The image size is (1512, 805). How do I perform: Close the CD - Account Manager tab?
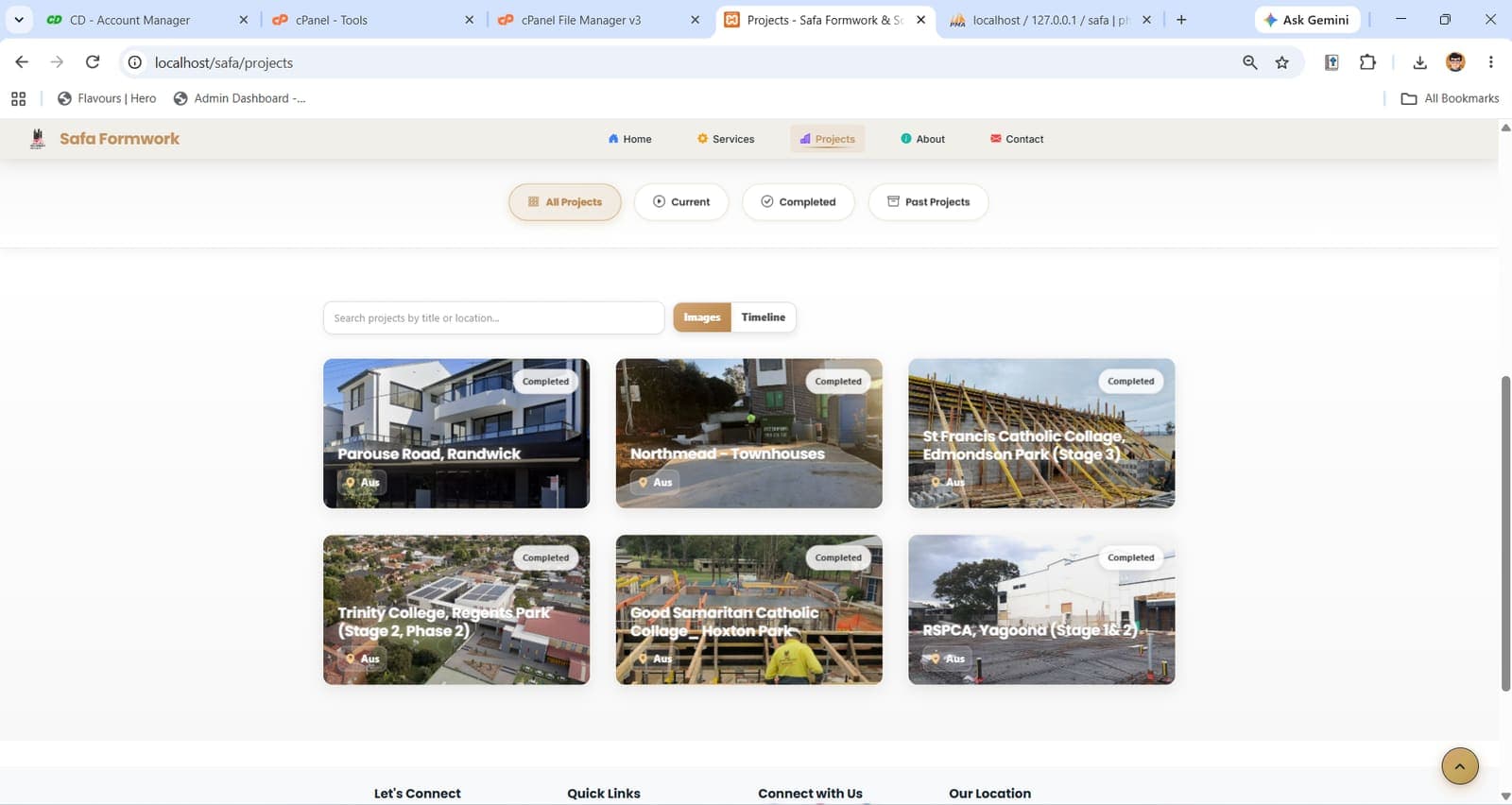244,20
